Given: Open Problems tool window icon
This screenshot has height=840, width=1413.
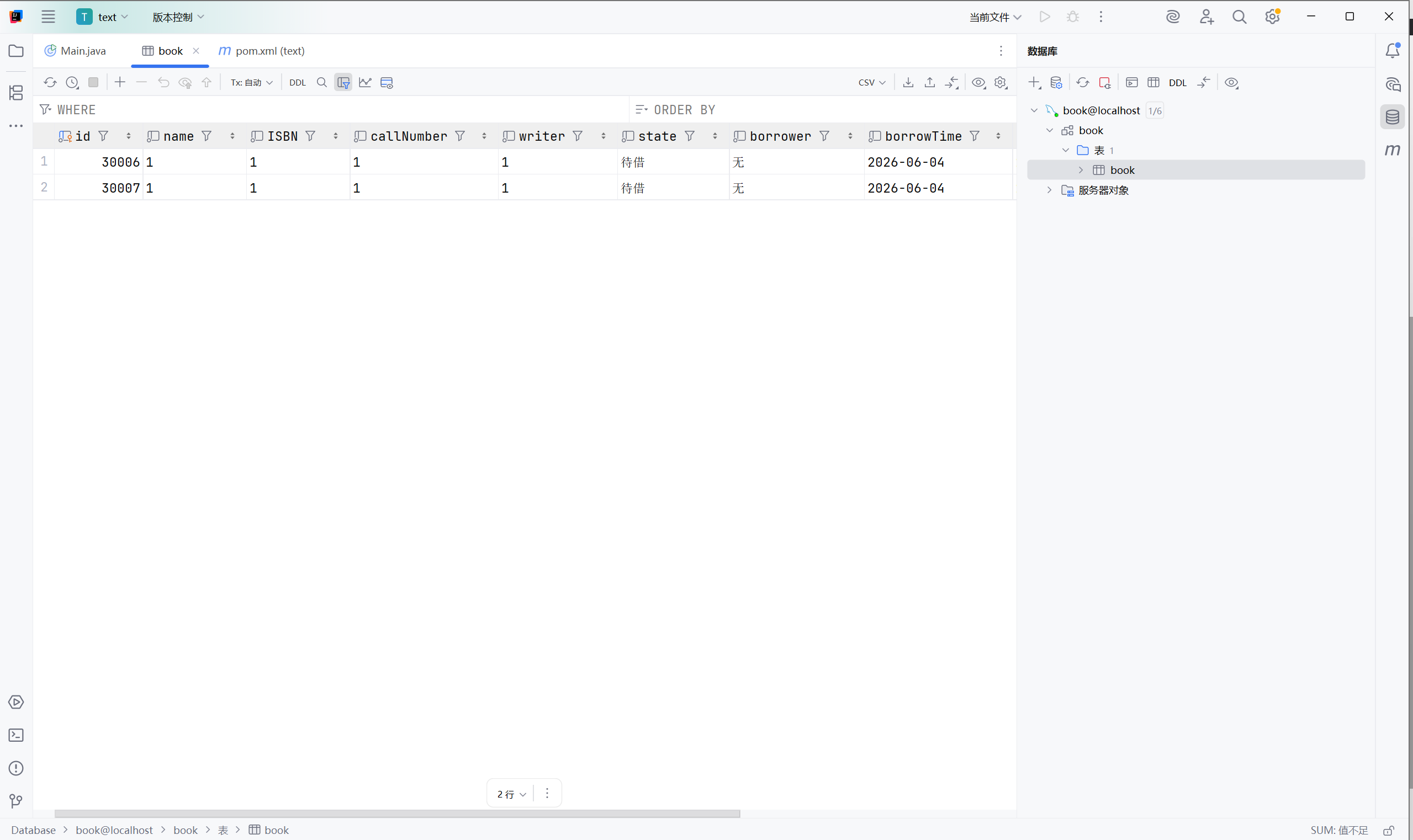Looking at the screenshot, I should click(17, 768).
